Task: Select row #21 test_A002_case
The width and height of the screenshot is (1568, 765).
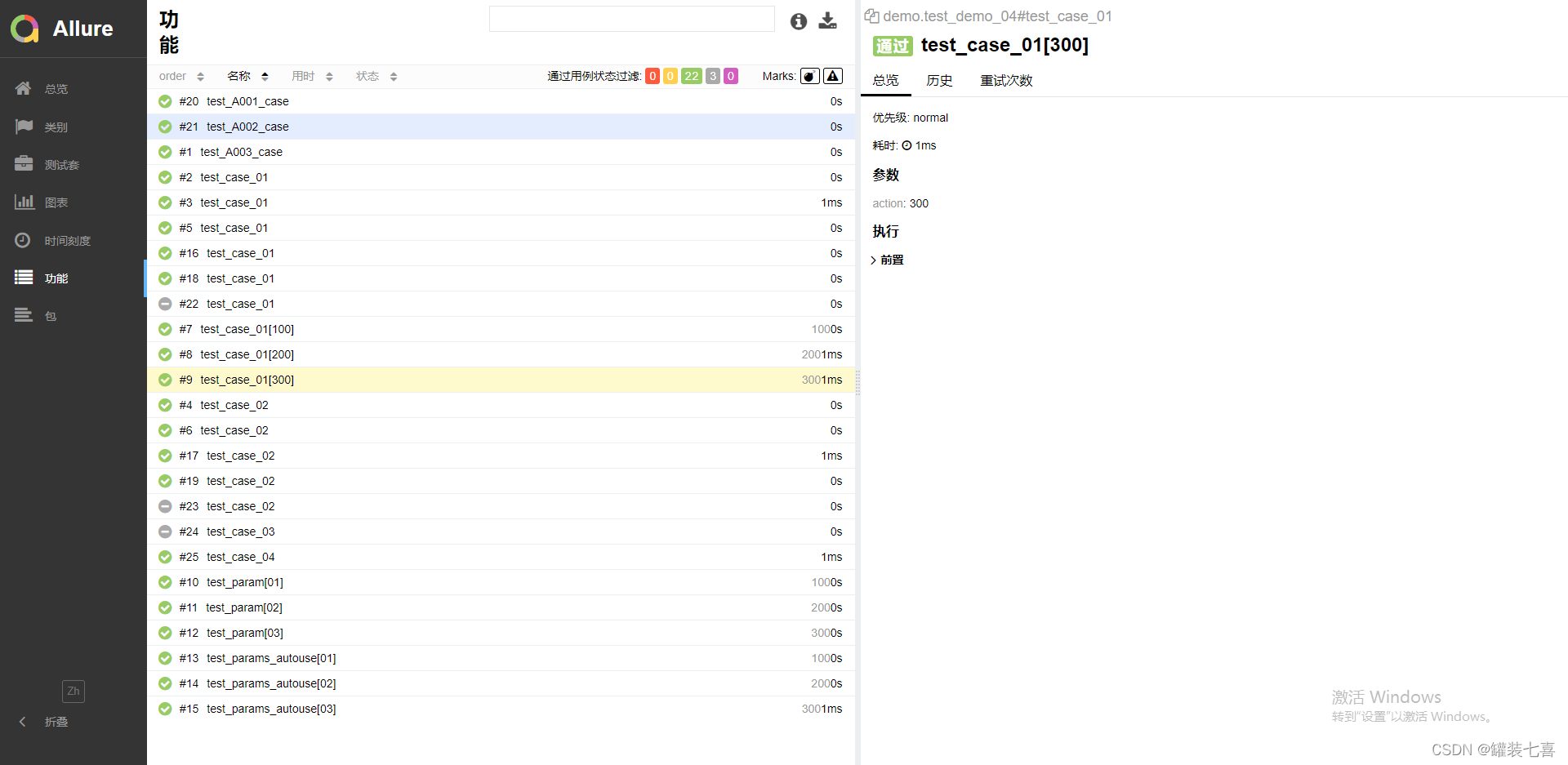Action: point(501,127)
